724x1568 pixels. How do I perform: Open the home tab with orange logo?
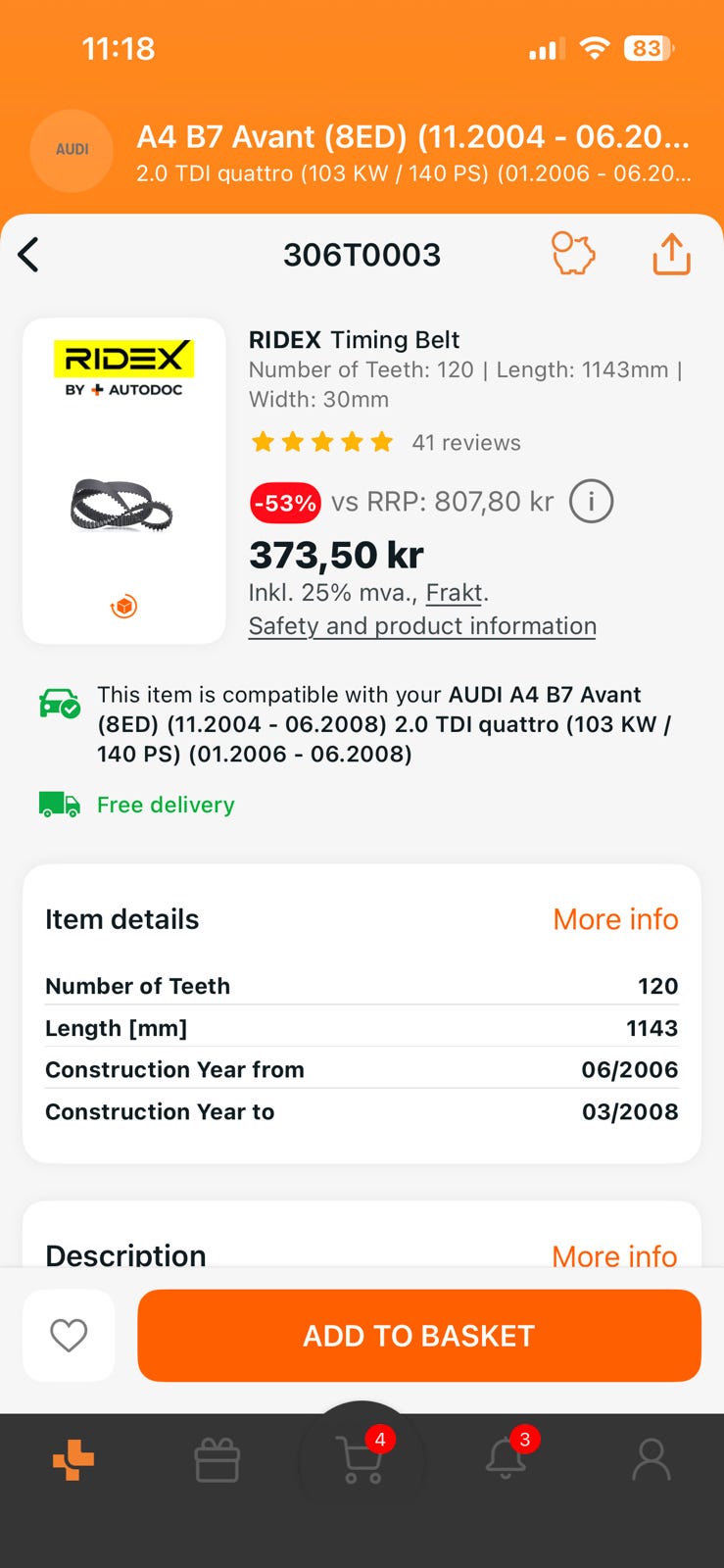click(x=73, y=1460)
